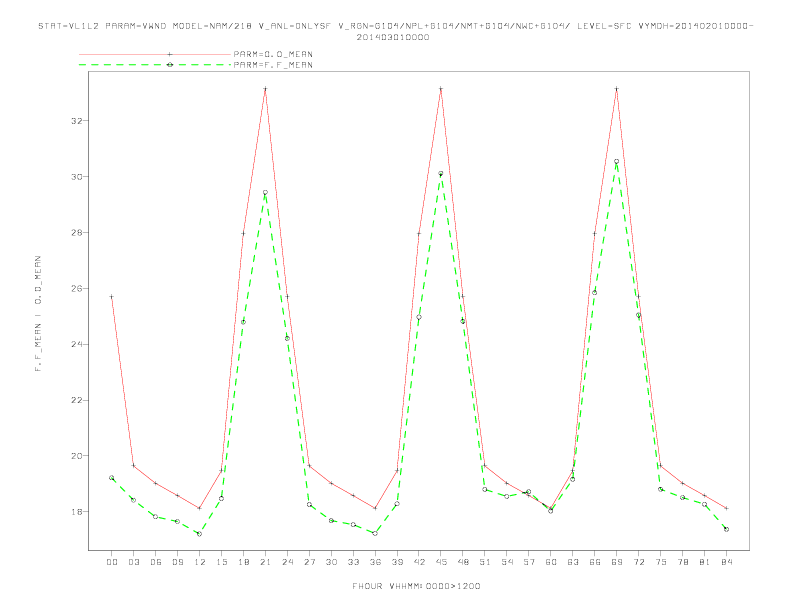
Task: Click green F.F_MEAN peak circle at hour 45
Action: click(x=441, y=174)
